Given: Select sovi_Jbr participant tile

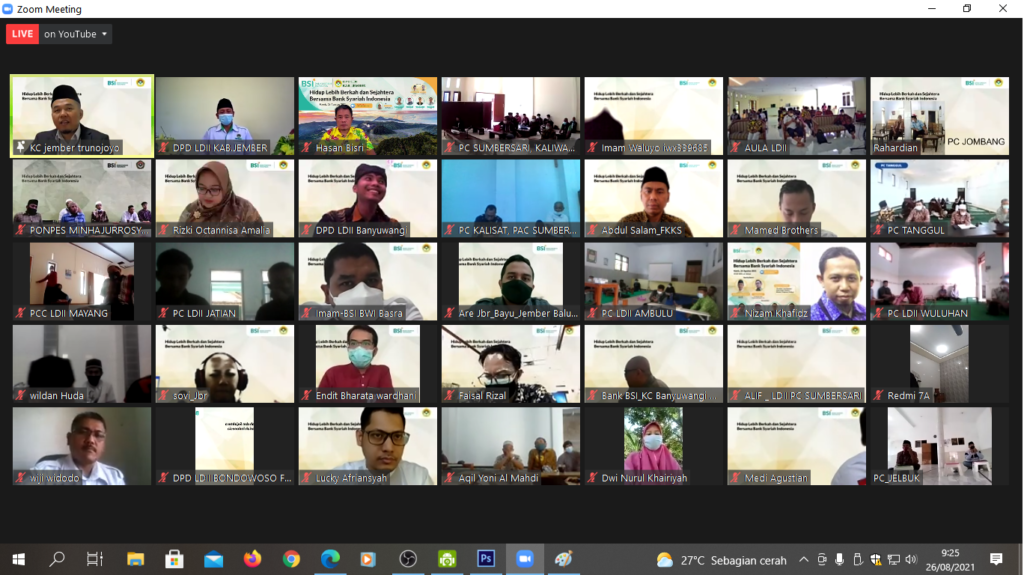Looking at the screenshot, I should coord(225,364).
